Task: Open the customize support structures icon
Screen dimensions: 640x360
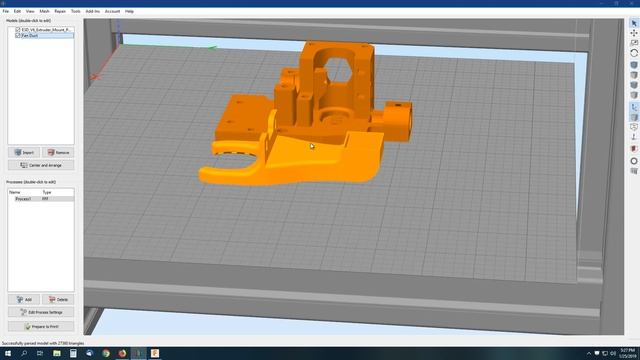Action: (634, 171)
